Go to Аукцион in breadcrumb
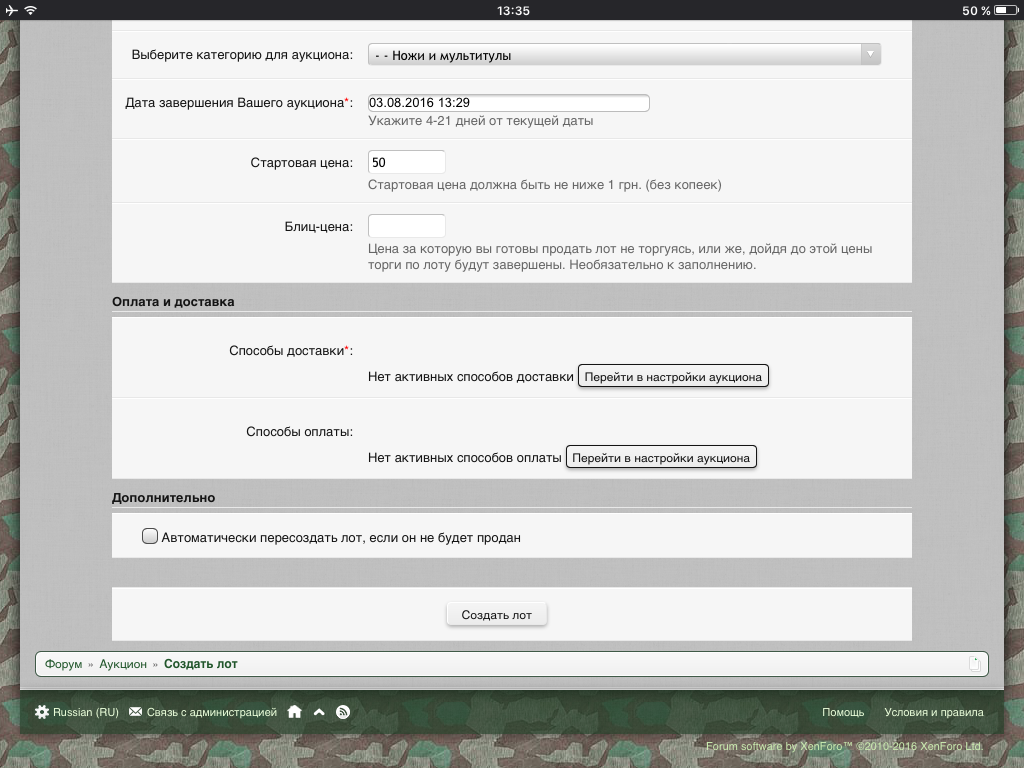Screen dimensions: 1024x768 coord(123,664)
